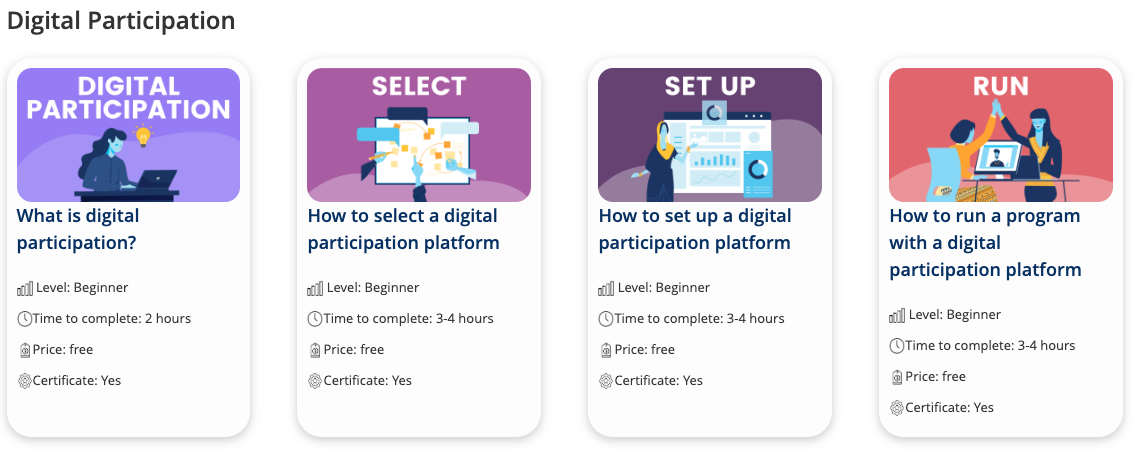Click the certificate badge icon in Select card
The width and height of the screenshot is (1136, 462).
[x=315, y=381]
